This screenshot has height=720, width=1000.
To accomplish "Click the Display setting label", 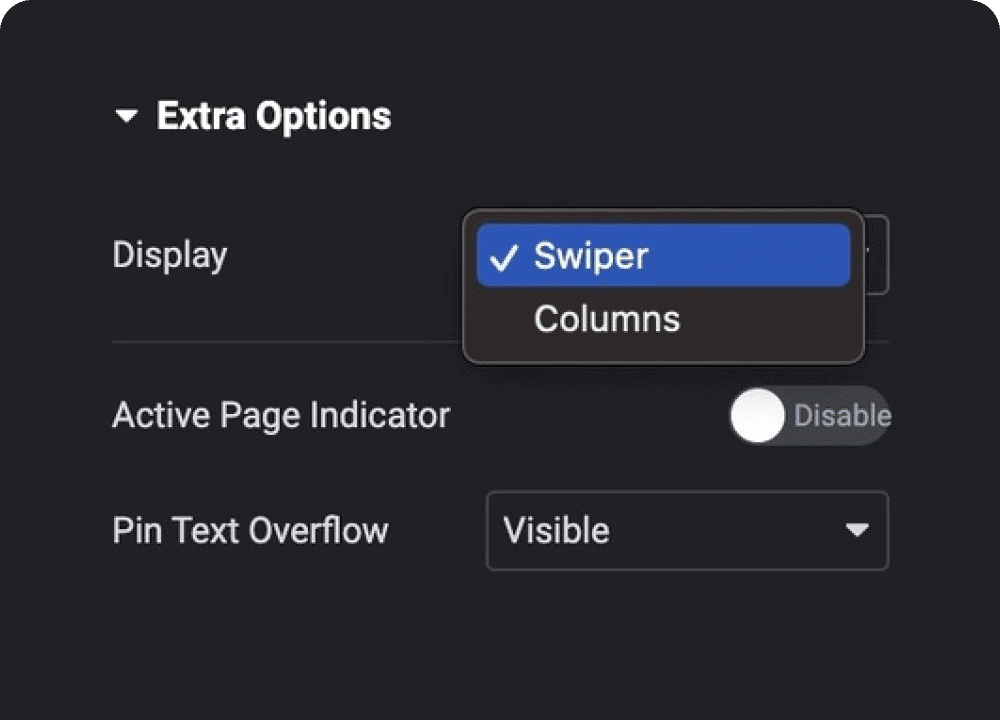I will point(169,255).
